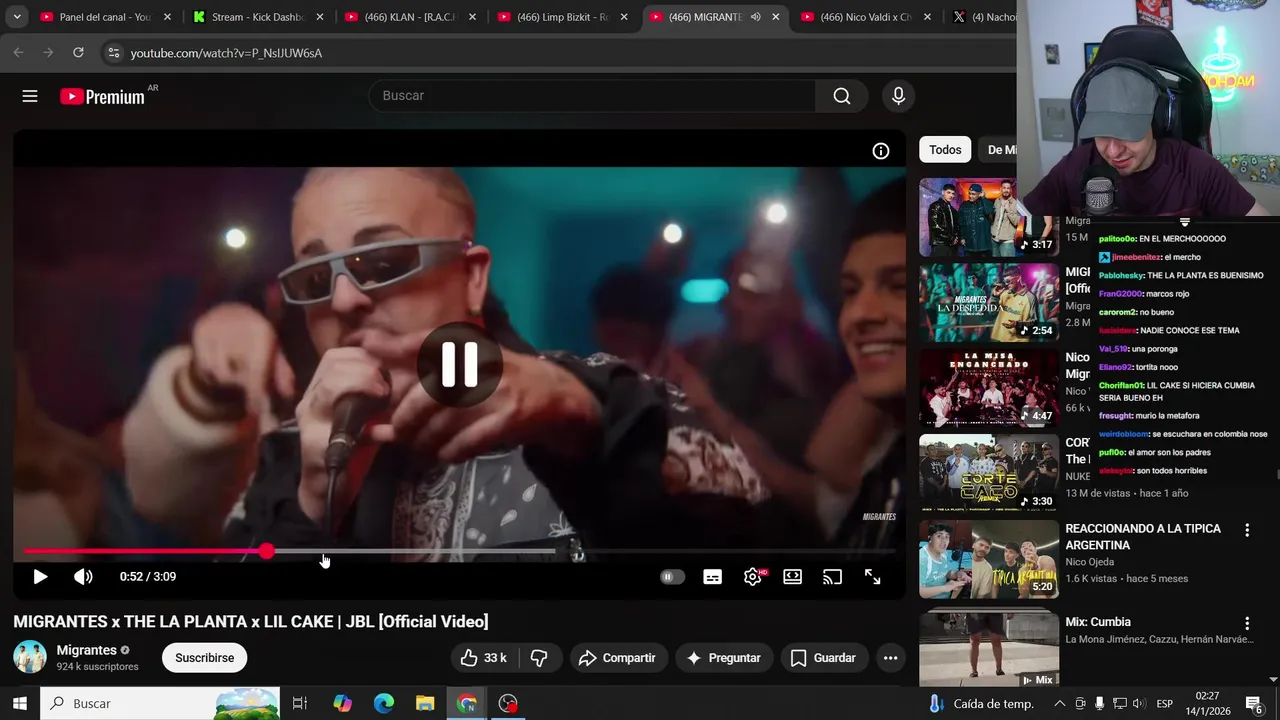1280x720 pixels.
Task: Open the Migrantes channel name link
Action: pyautogui.click(x=86, y=650)
